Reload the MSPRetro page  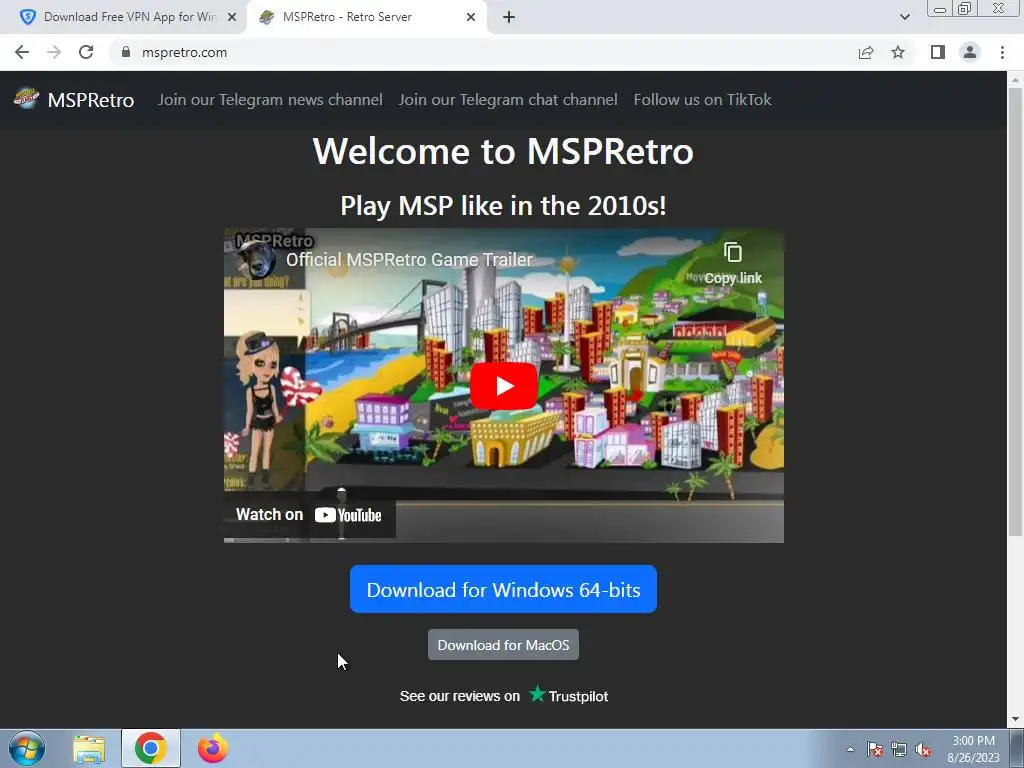point(86,52)
